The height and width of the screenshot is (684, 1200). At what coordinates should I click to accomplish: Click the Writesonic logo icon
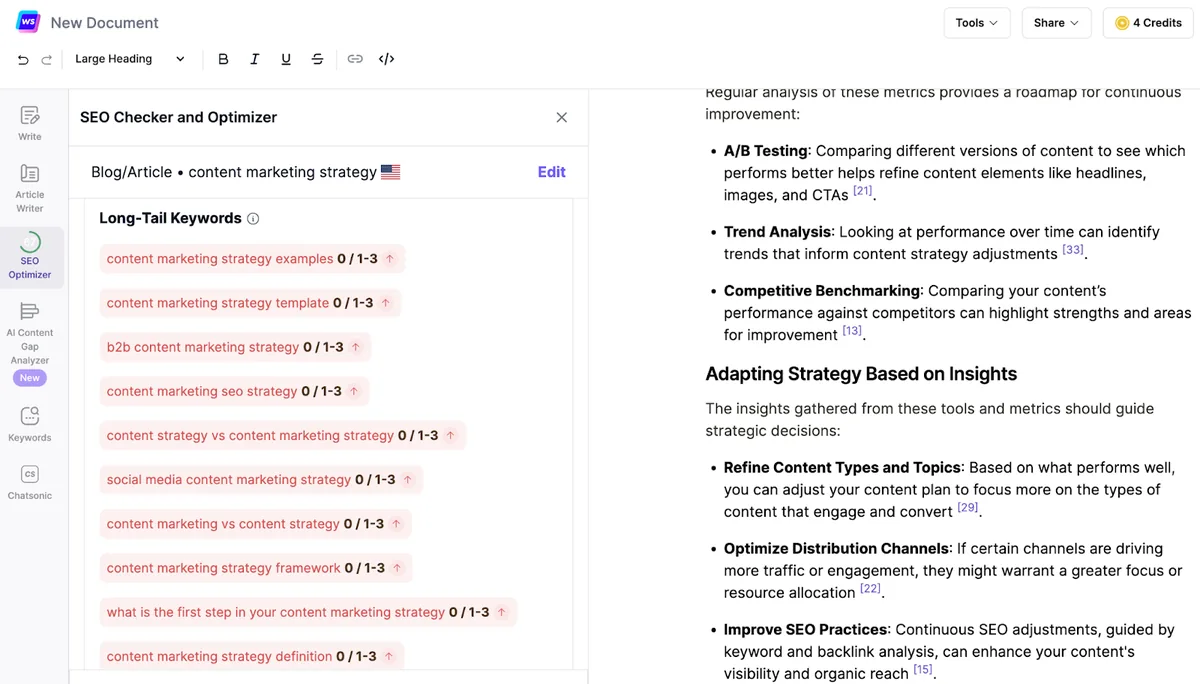pos(29,22)
